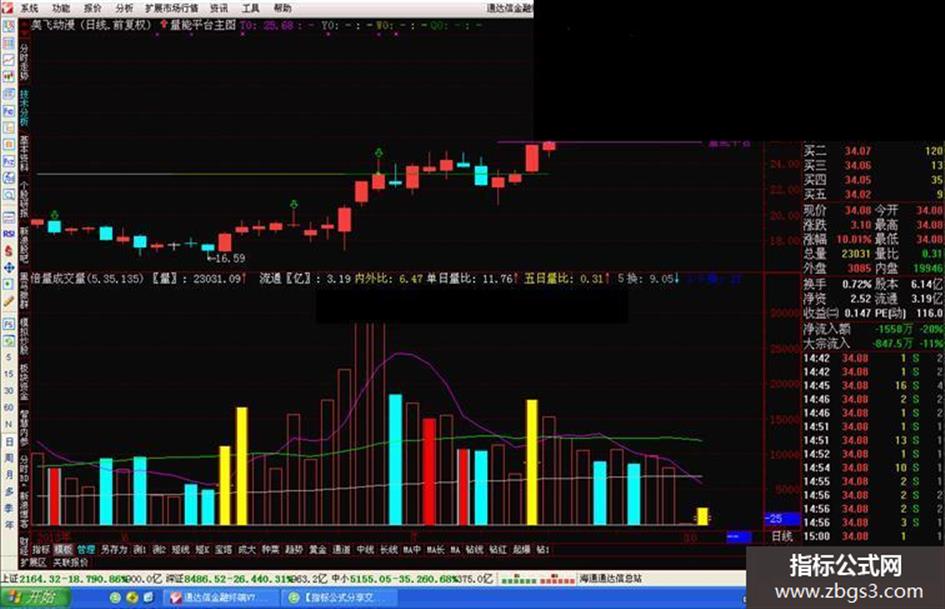
Task: Click the show-desktop quick-launch icon
Action: point(148,598)
